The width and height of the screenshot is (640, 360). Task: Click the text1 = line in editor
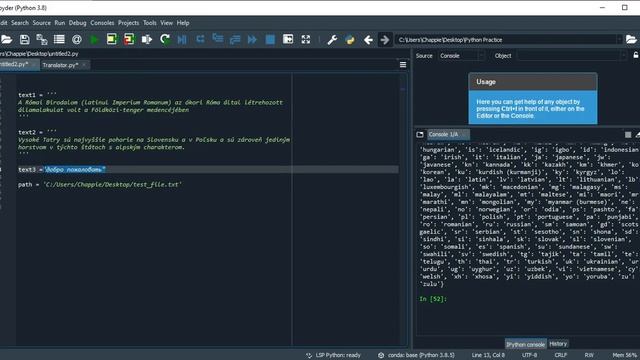point(37,95)
